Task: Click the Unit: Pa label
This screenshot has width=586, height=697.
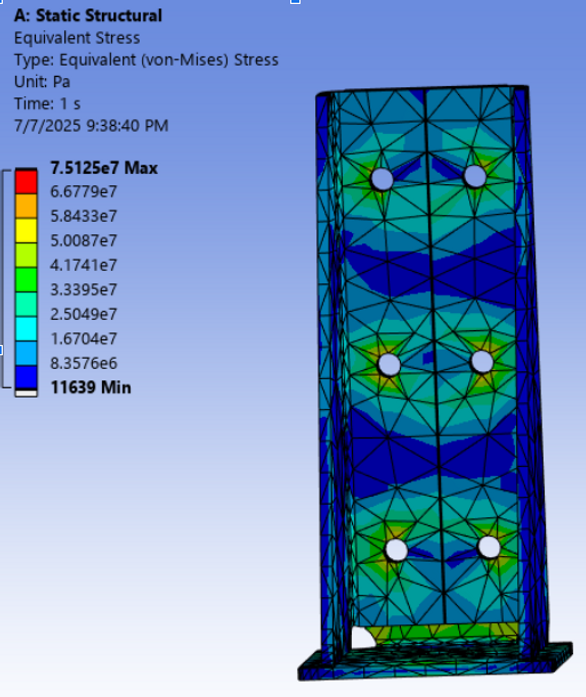Action: [x=42, y=82]
